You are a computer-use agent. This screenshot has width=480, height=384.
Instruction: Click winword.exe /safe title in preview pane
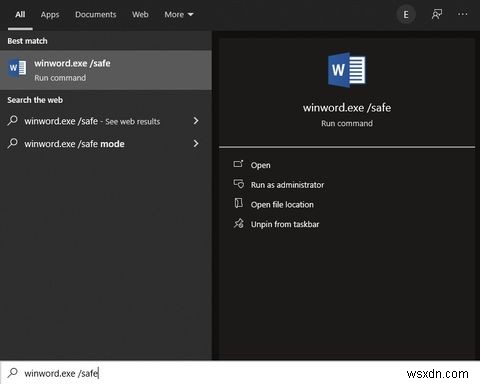[347, 108]
